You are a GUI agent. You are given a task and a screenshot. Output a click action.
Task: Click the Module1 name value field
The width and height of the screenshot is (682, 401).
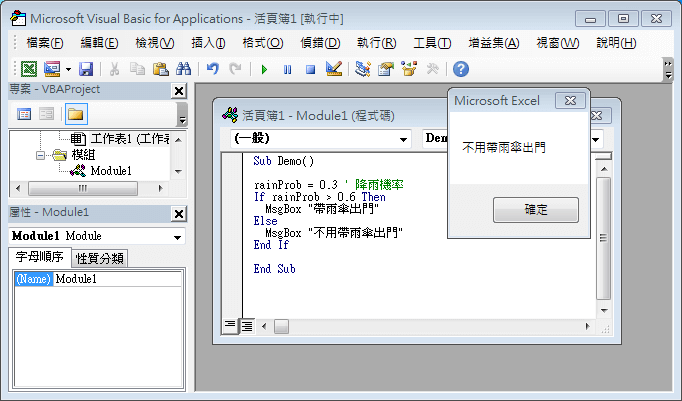(x=117, y=279)
